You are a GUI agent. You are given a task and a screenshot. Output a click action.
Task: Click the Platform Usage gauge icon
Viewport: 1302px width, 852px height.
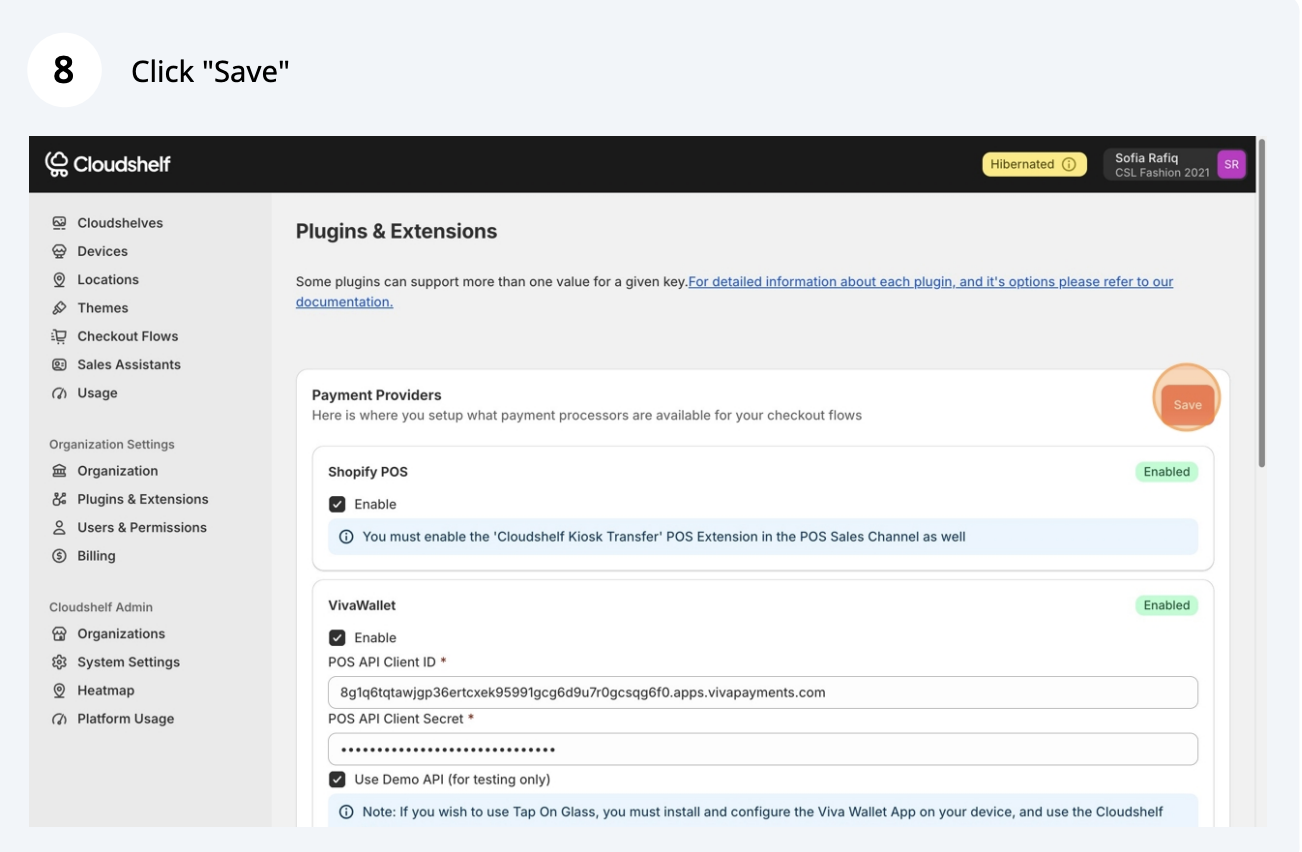click(60, 719)
